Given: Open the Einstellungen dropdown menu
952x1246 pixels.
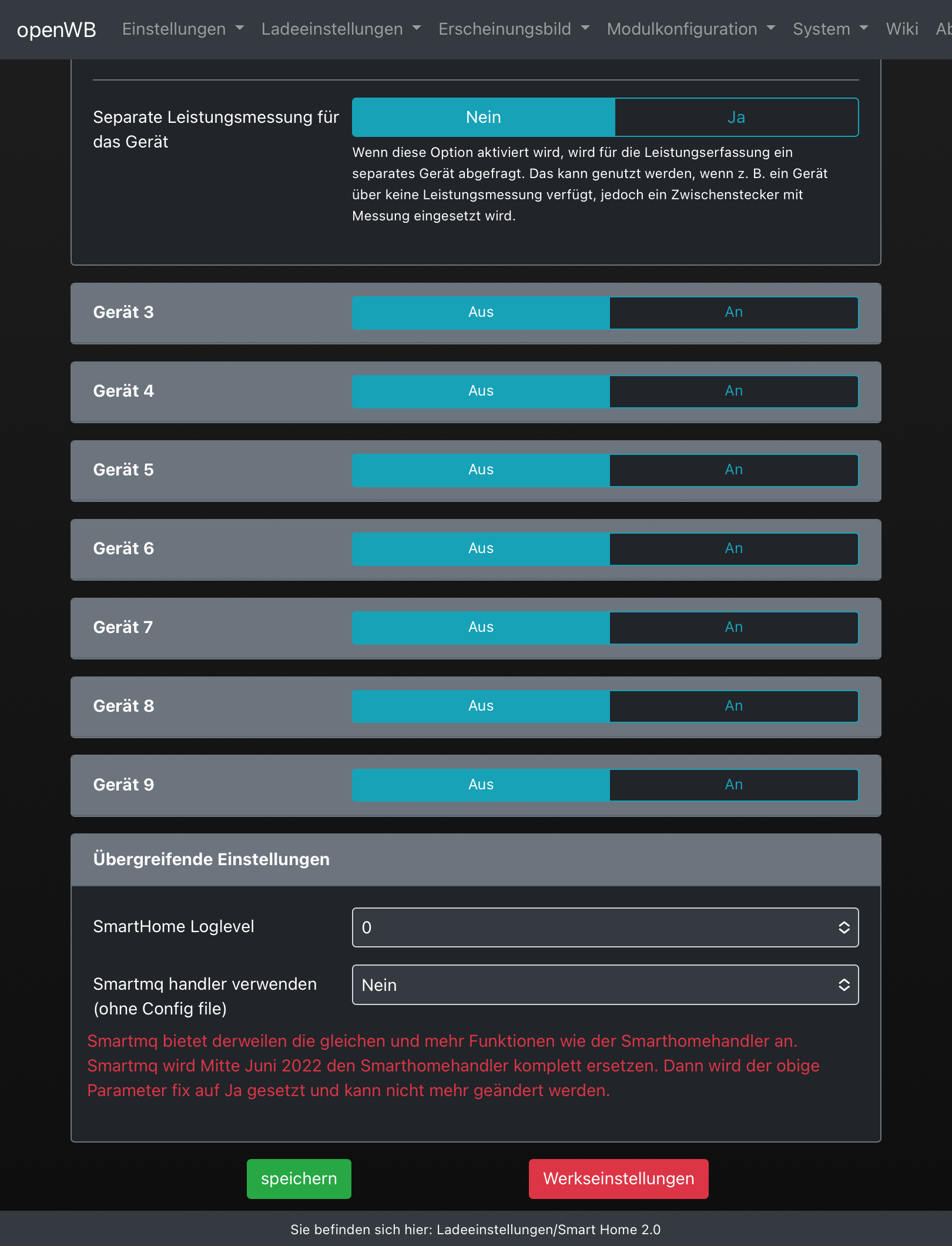Looking at the screenshot, I should 182,29.
